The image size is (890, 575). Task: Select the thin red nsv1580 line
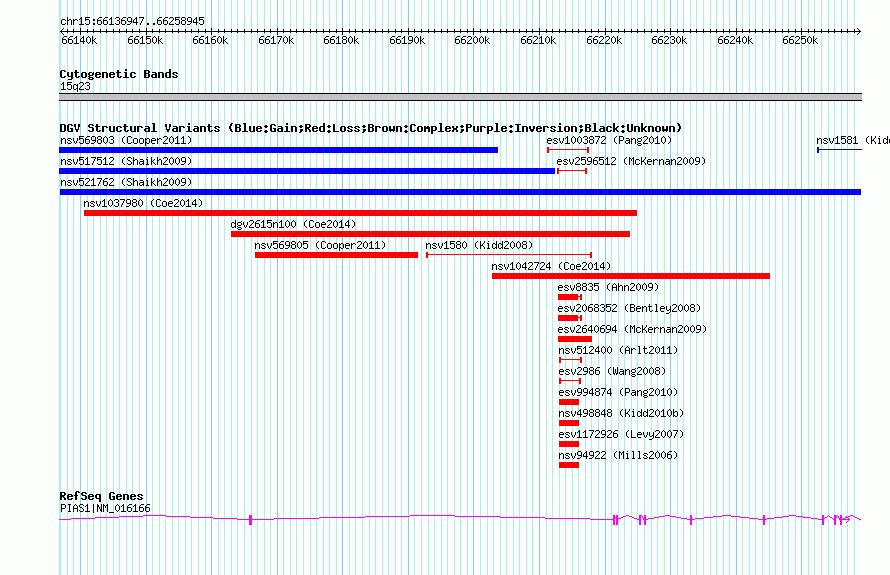509,255
